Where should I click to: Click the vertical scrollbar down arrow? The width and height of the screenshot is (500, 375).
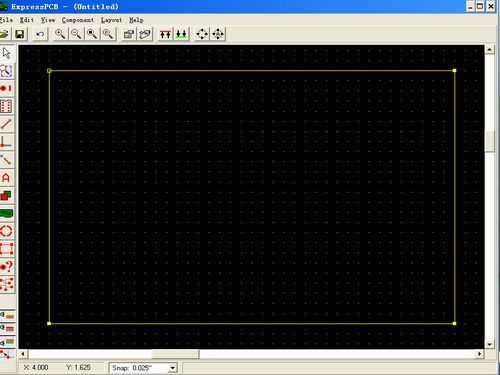tap(489, 344)
